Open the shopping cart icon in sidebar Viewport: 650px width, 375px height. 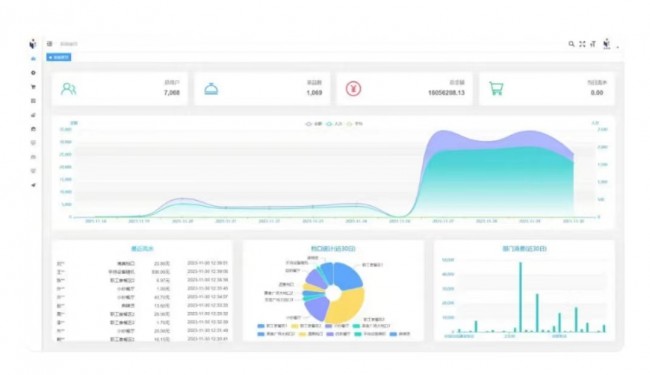33,87
